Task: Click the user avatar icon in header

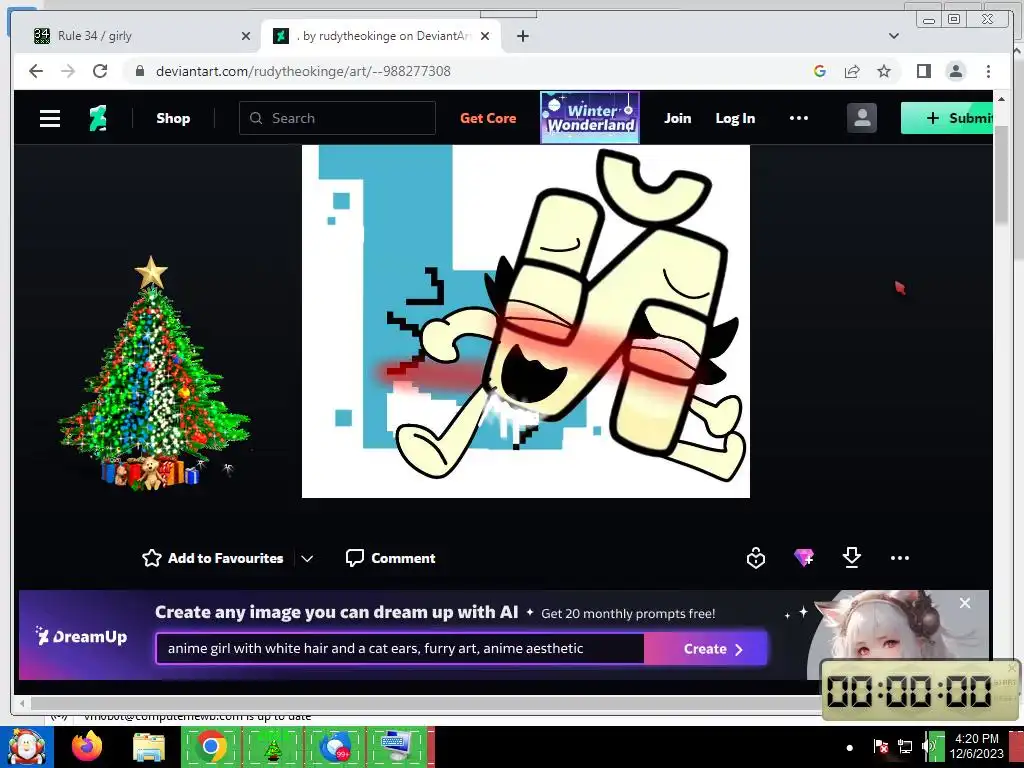Action: point(861,118)
